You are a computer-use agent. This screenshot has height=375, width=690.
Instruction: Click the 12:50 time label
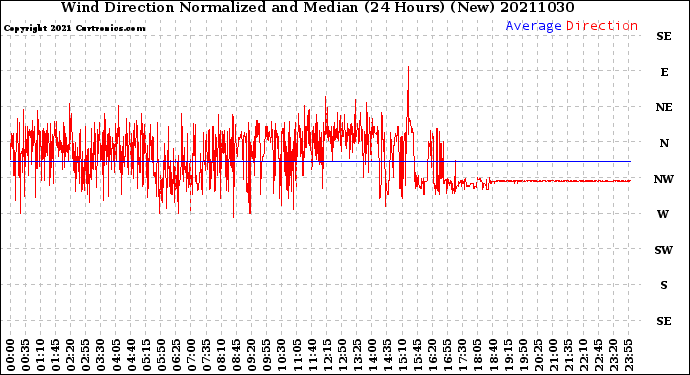pyautogui.click(x=341, y=355)
